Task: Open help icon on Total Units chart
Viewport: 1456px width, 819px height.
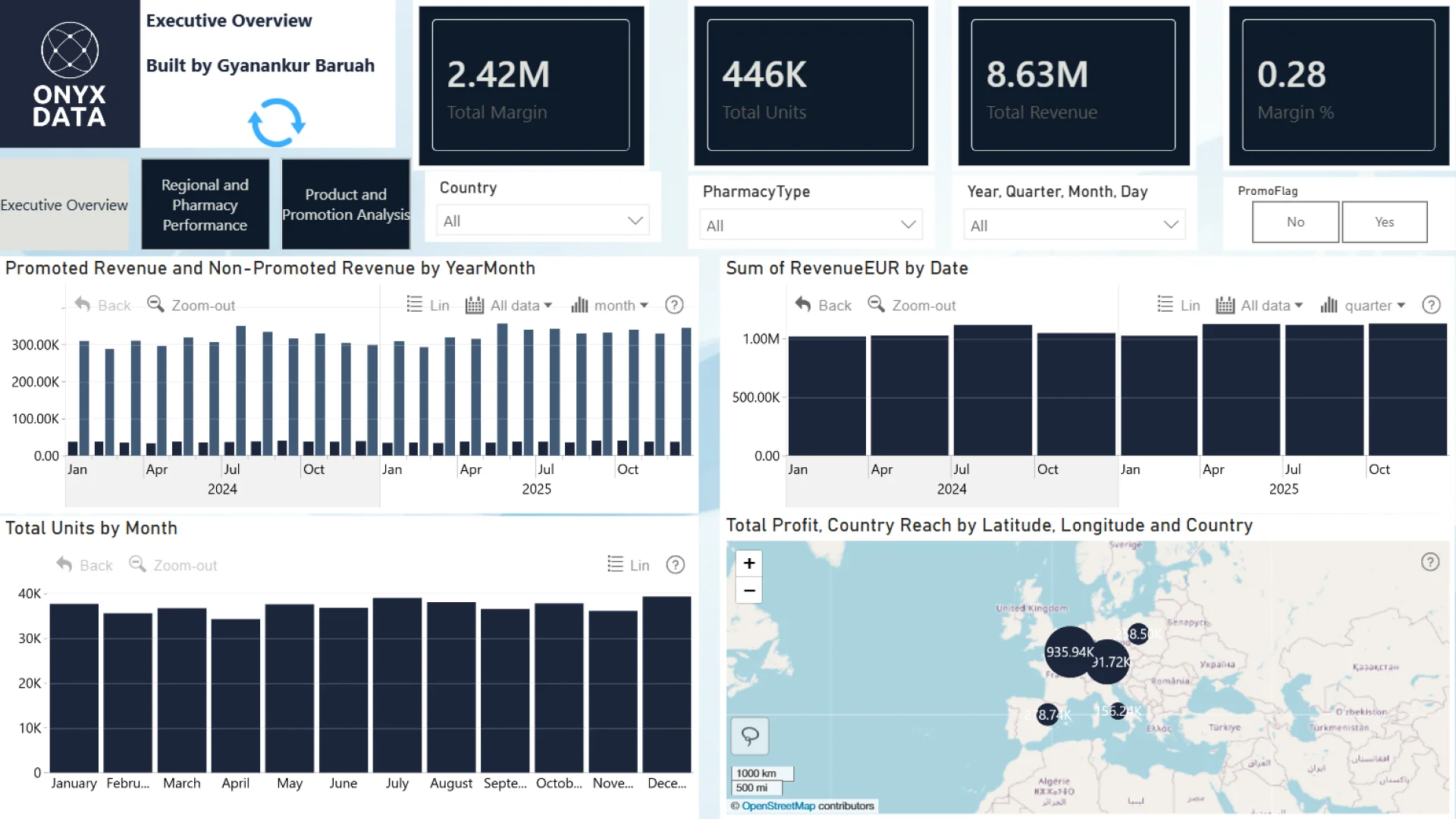Action: pyautogui.click(x=675, y=565)
